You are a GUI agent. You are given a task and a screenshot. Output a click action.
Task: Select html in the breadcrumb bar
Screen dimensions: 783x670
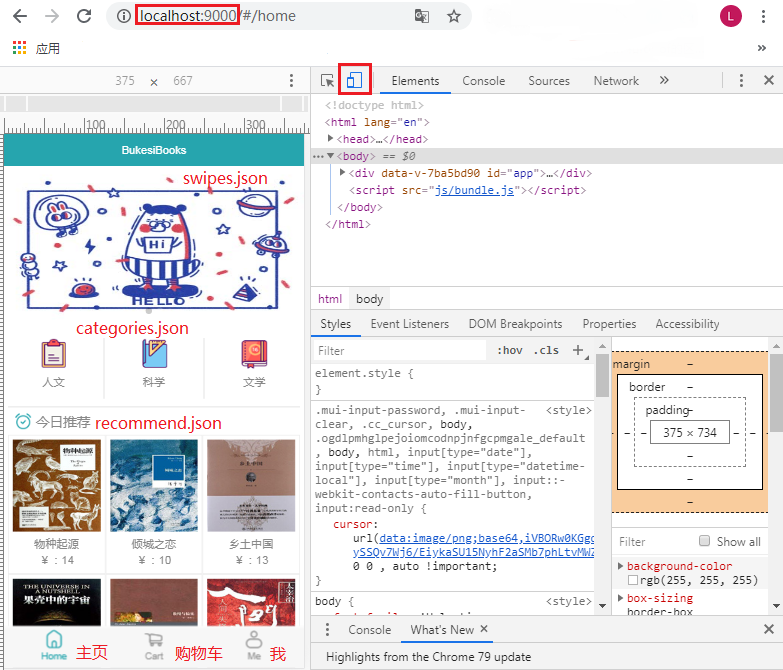tap(330, 299)
